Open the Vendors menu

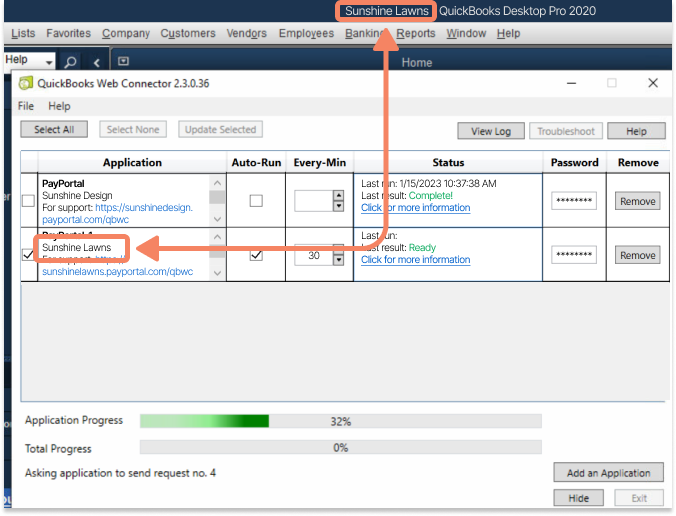tap(247, 33)
